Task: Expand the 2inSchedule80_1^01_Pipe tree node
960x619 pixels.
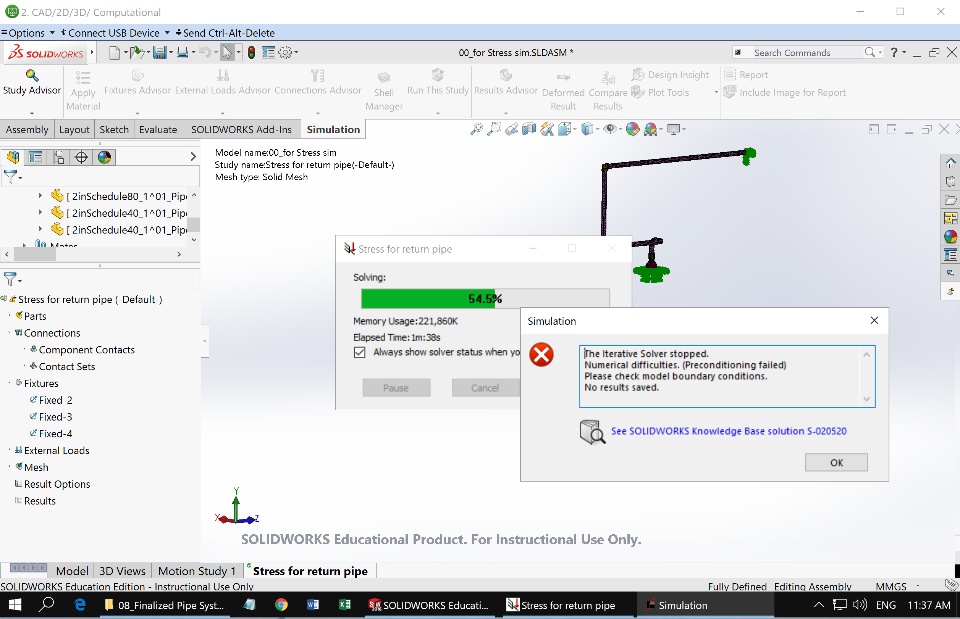Action: (40, 196)
